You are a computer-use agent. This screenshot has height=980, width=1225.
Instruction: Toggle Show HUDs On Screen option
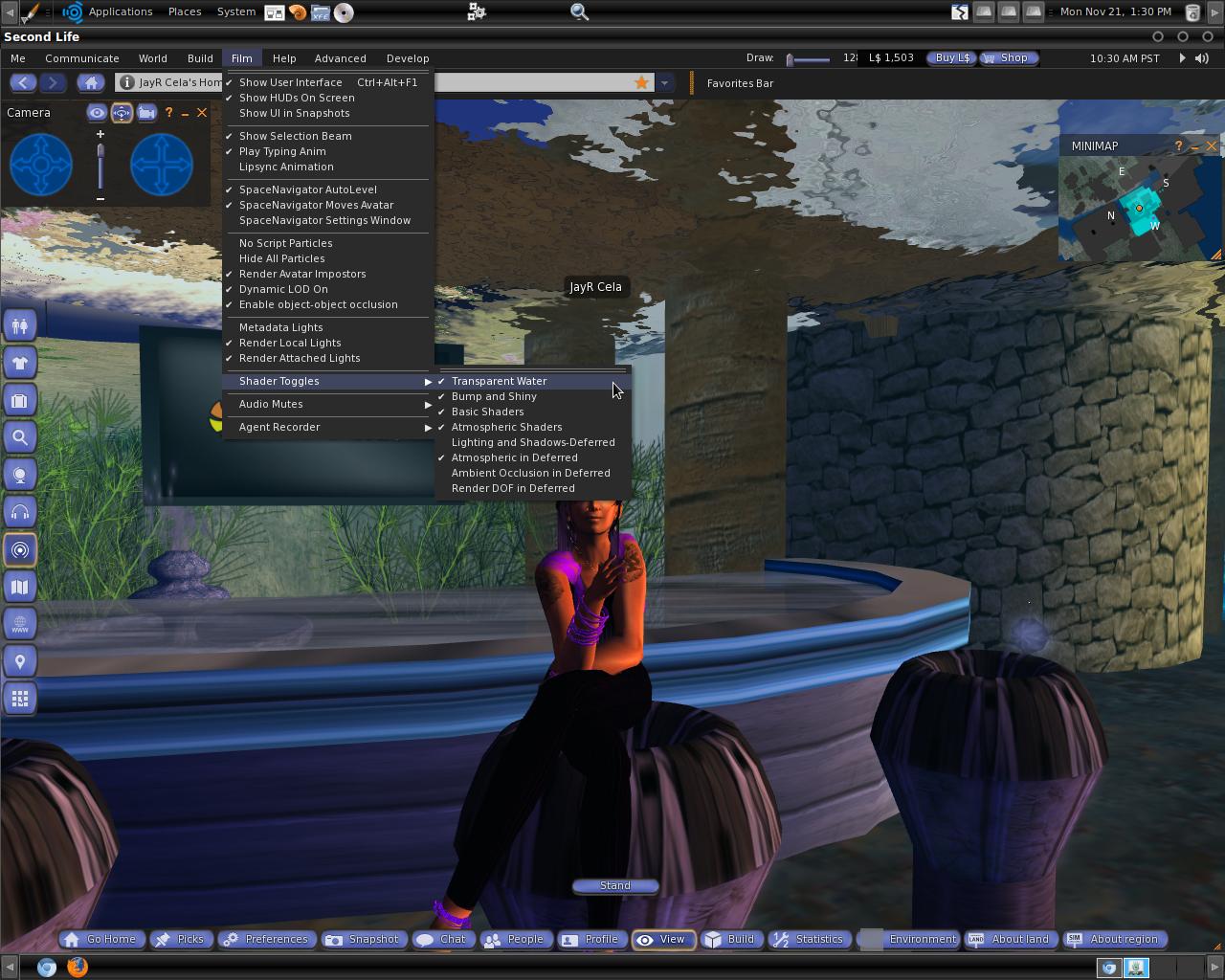click(327, 98)
